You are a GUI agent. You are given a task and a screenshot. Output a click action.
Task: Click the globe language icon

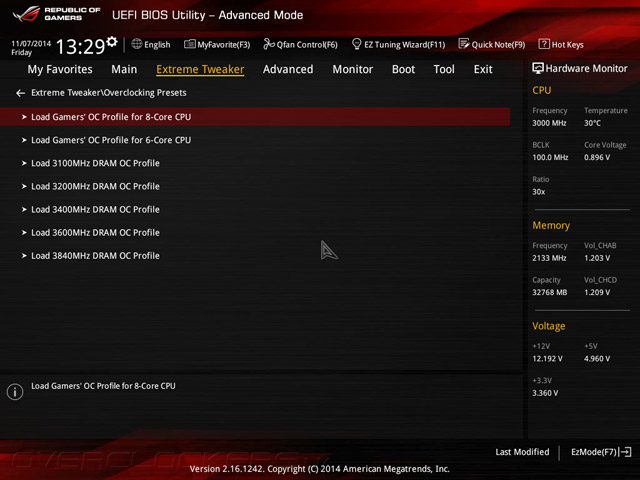(137, 44)
